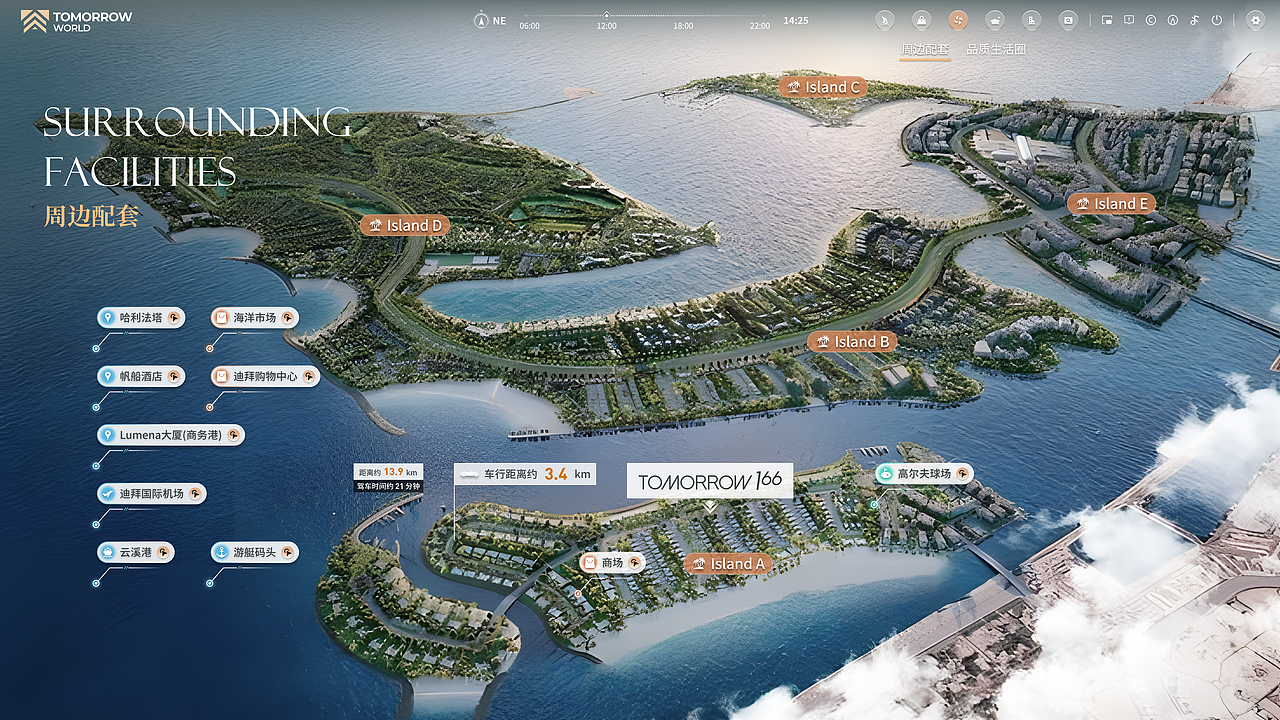This screenshot has height=720, width=1280.
Task: Click the camera snapshot toolbar icon
Action: tap(1068, 20)
